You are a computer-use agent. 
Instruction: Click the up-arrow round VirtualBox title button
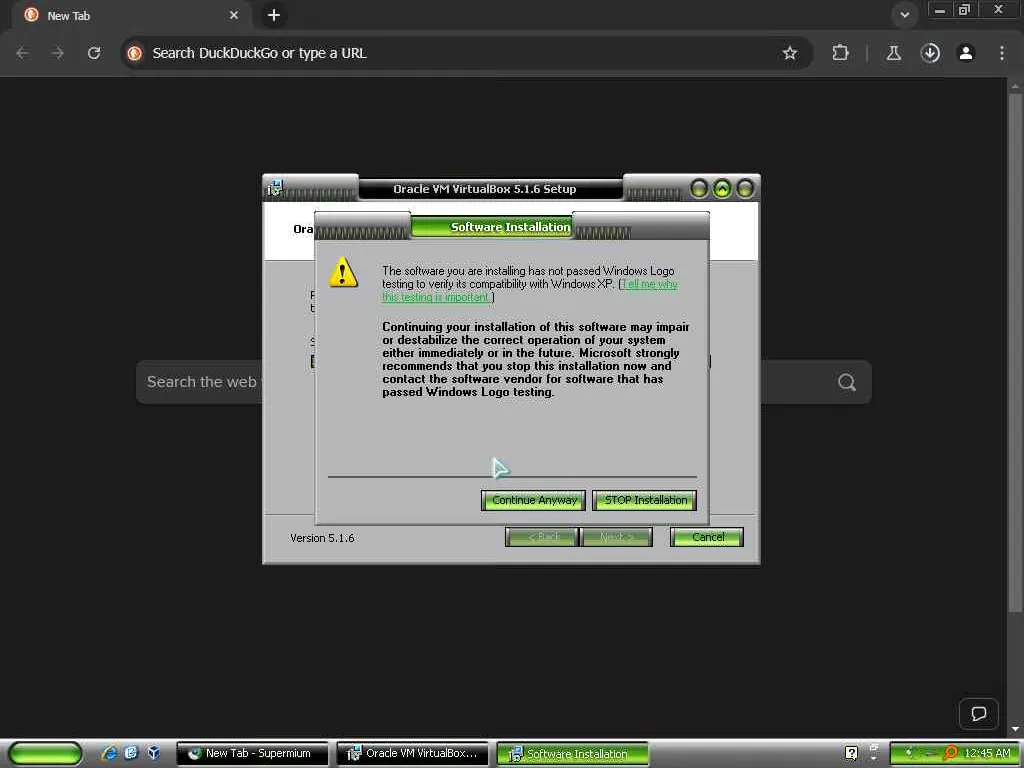pyautogui.click(x=722, y=189)
